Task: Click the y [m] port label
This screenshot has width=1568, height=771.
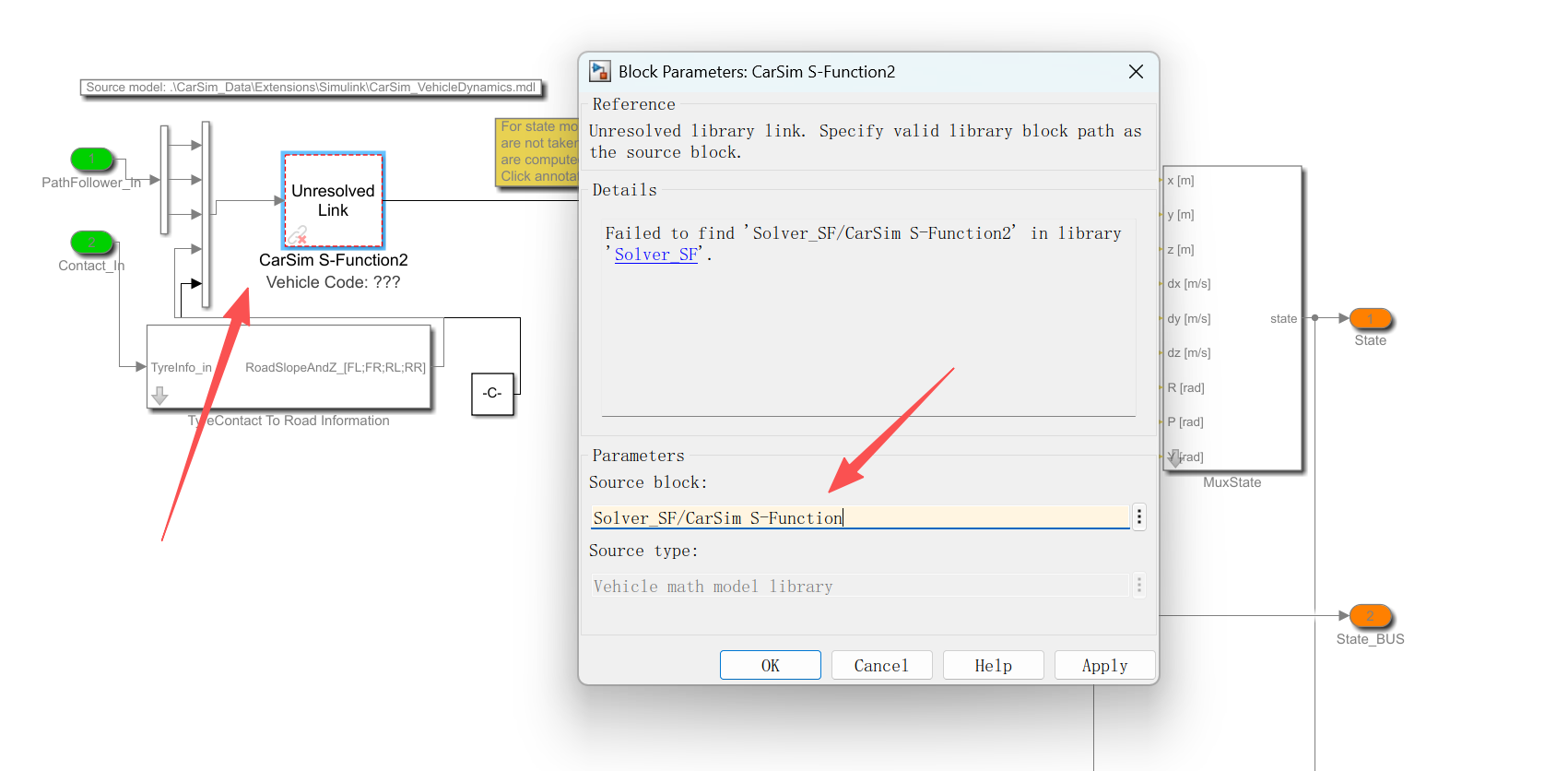Action: coord(1180,214)
